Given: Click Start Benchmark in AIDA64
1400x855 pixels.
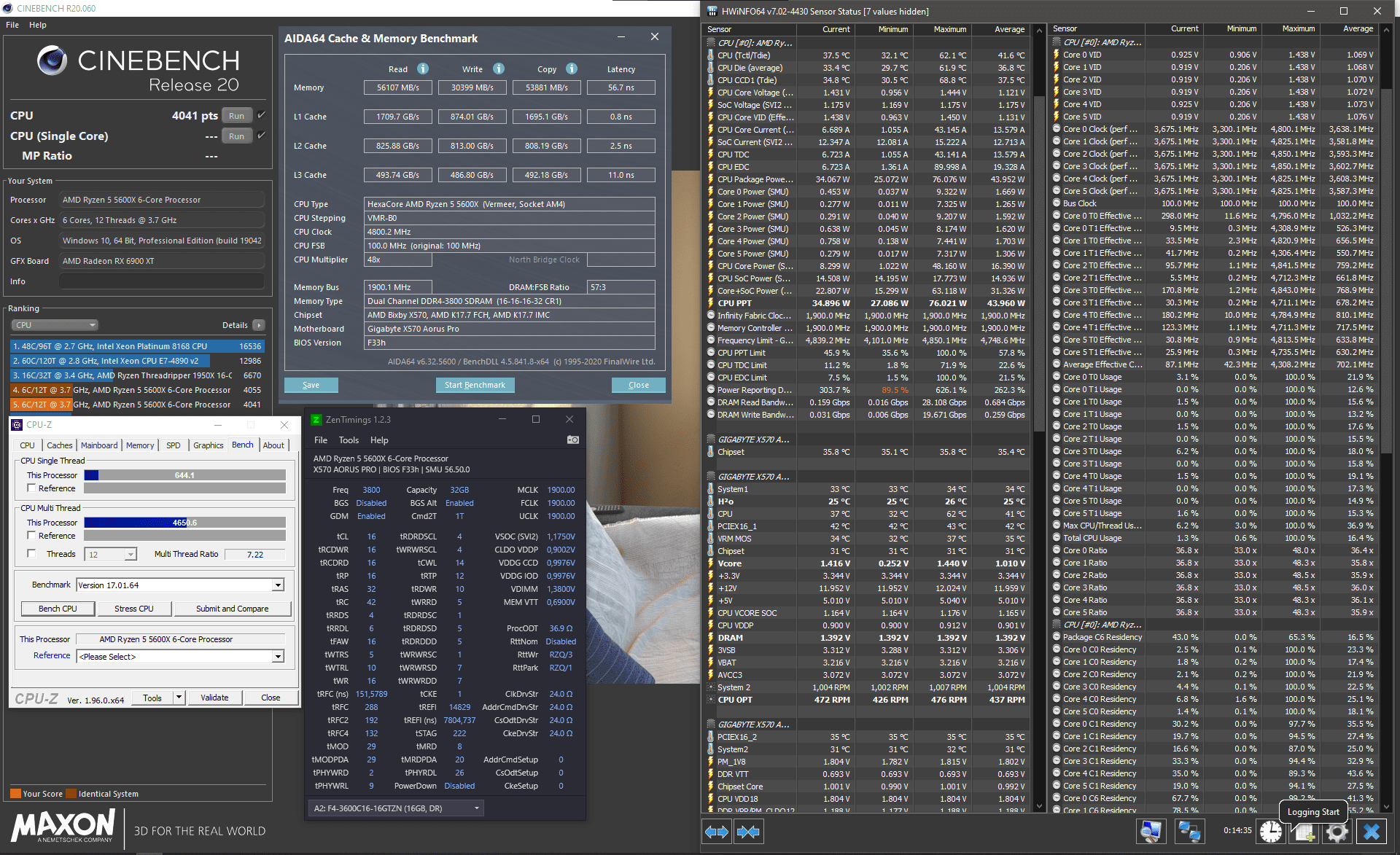Looking at the screenshot, I should [x=475, y=385].
